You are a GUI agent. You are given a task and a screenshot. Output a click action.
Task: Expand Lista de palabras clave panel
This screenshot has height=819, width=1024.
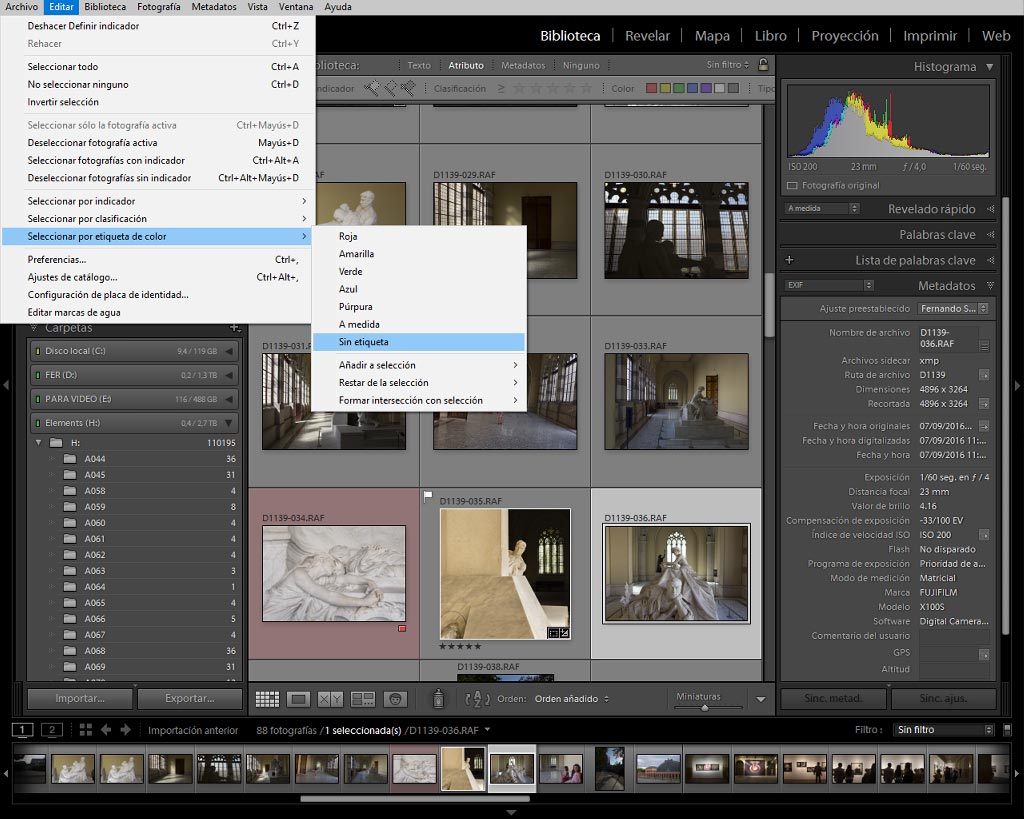coord(990,260)
